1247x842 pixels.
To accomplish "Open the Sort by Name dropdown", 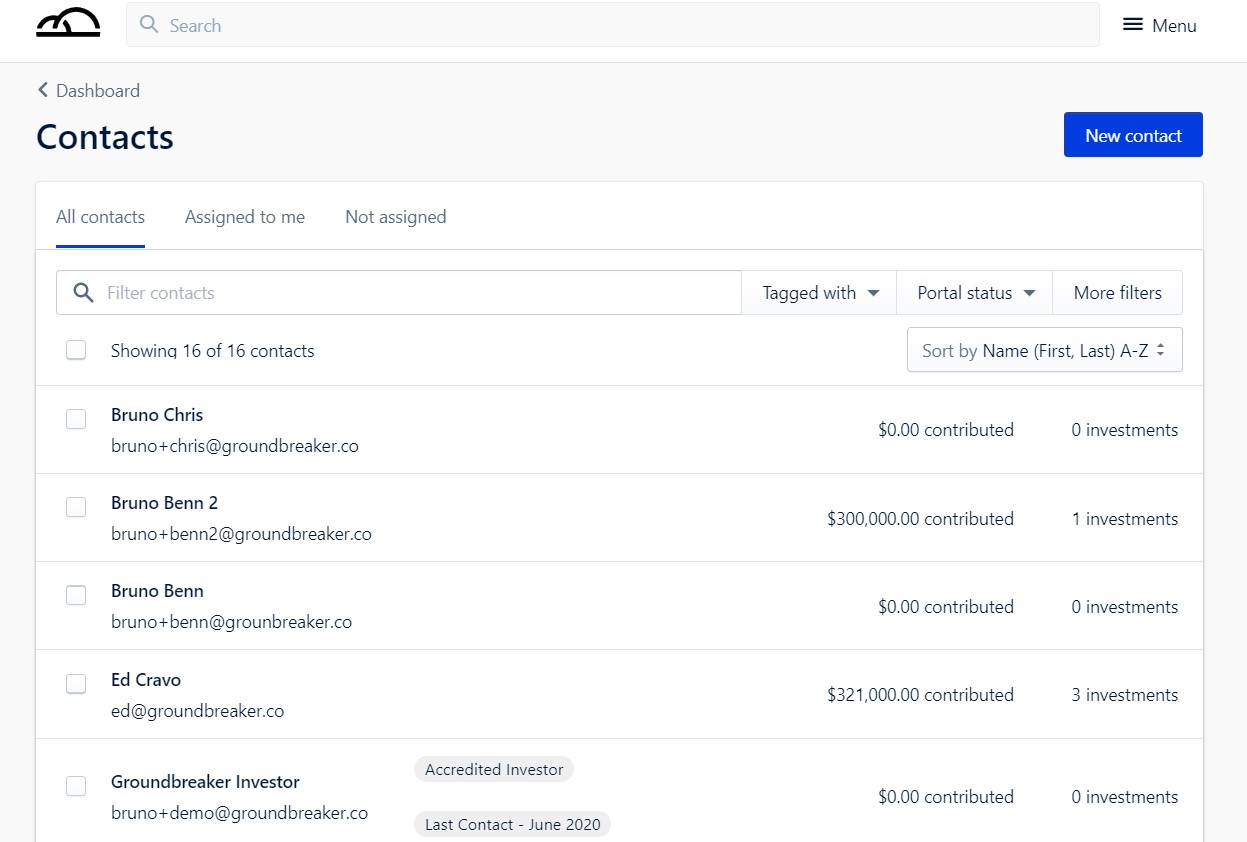I will pos(1043,350).
